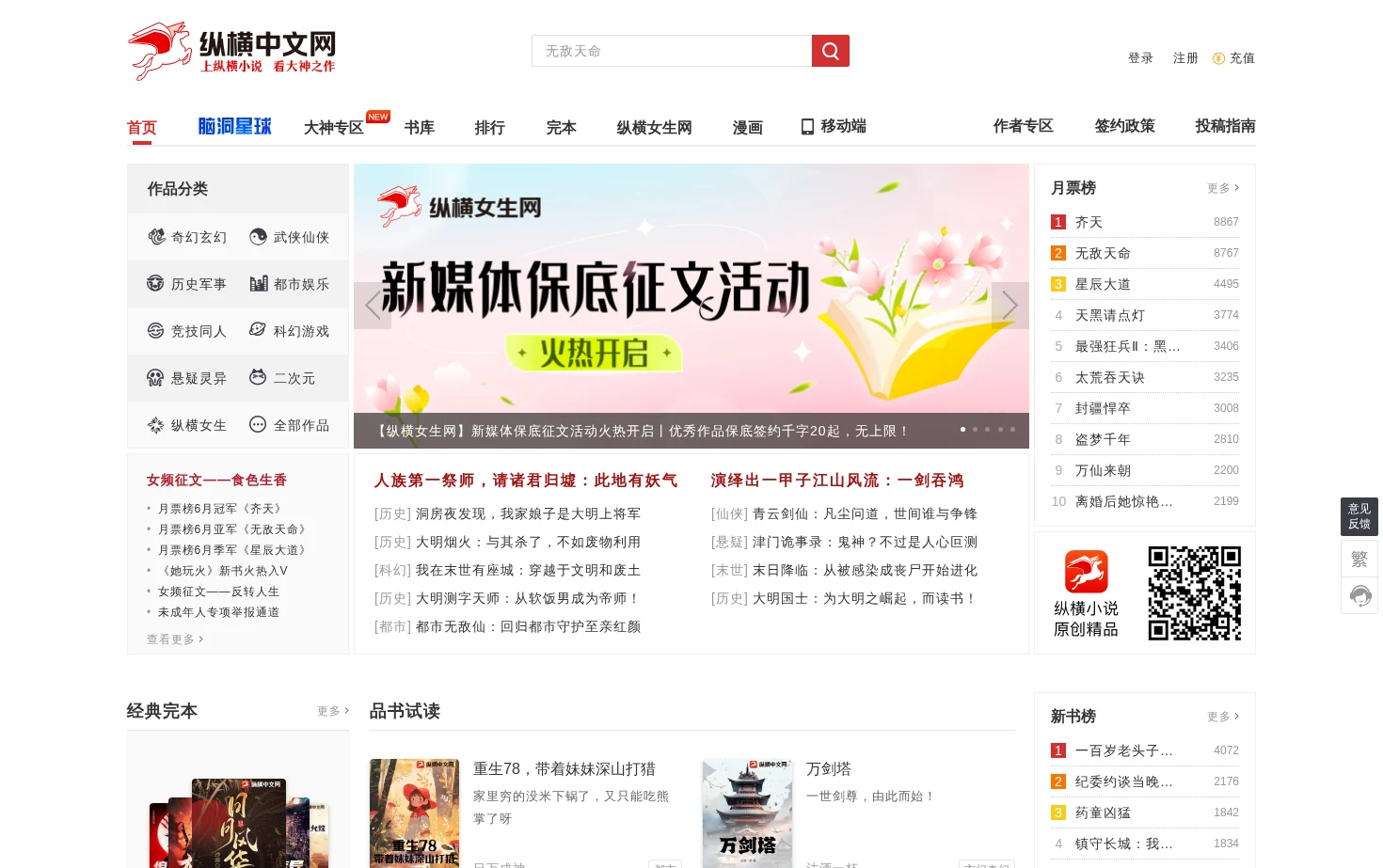Viewport: 1383px width, 868px height.
Task: Open headline 演绎出一甲子江山风流：一剑吞鸿
Action: pos(837,481)
